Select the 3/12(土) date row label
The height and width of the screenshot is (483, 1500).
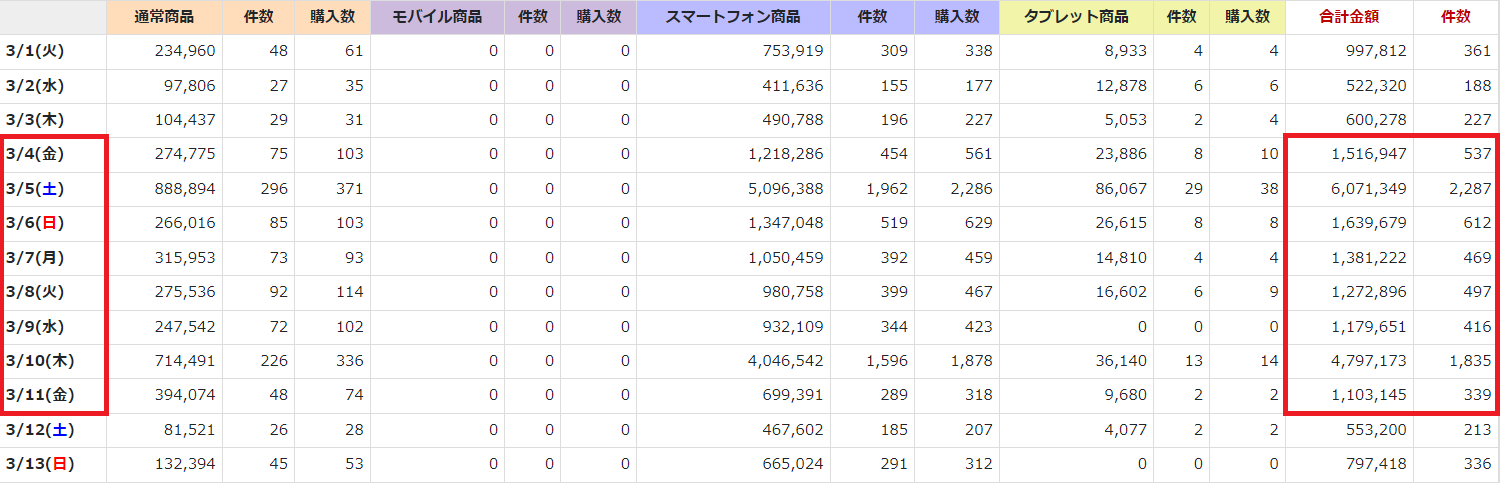pos(38,430)
